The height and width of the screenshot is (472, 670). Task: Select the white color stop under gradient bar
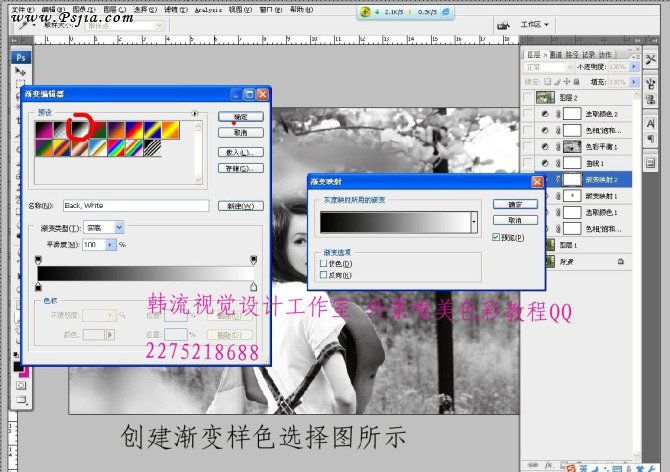253,286
